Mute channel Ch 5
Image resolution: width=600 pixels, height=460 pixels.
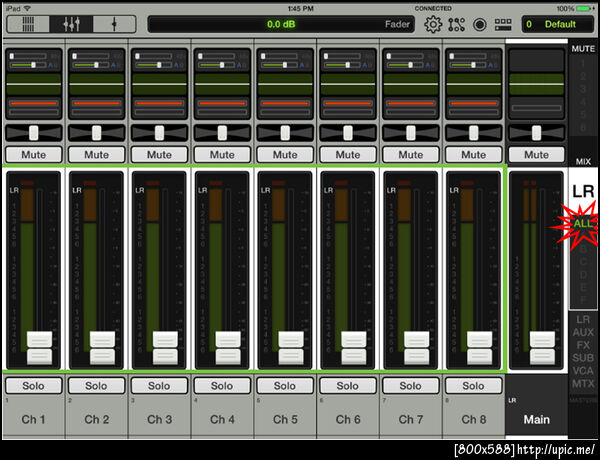click(285, 155)
